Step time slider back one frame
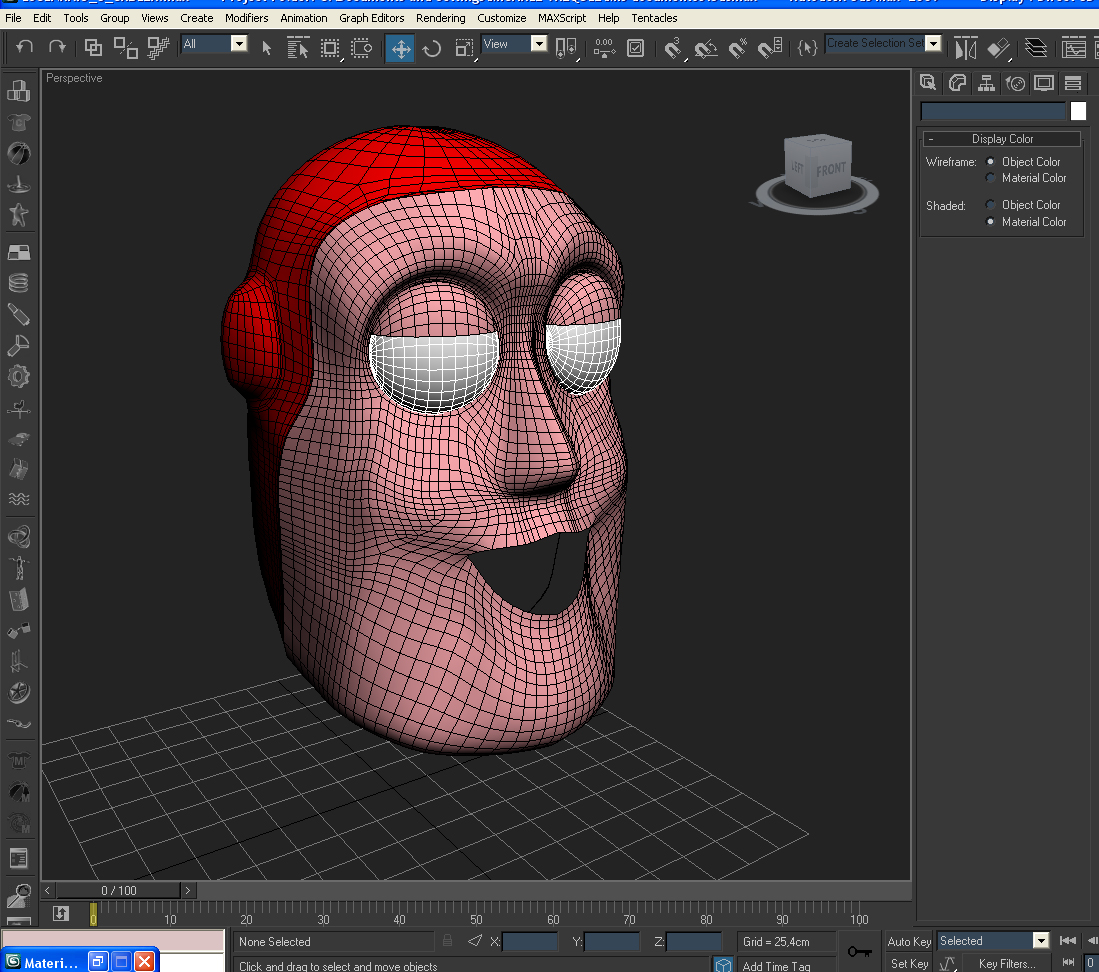 [x=48, y=890]
